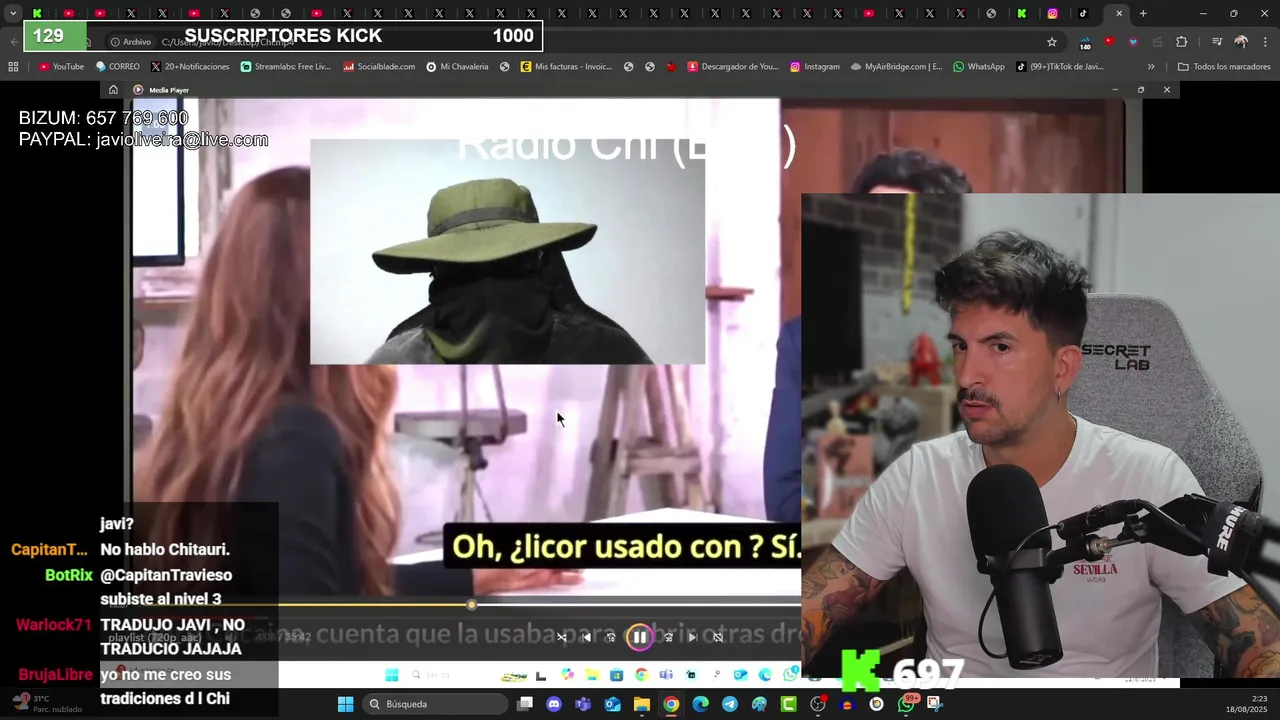Viewport: 1280px width, 720px height.
Task: Open Streamlabs bookmark
Action: (x=285, y=67)
